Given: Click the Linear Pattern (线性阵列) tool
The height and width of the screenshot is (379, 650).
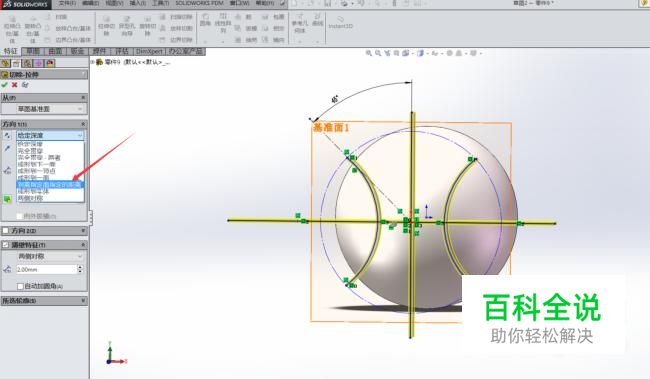Looking at the screenshot, I should click(x=223, y=23).
